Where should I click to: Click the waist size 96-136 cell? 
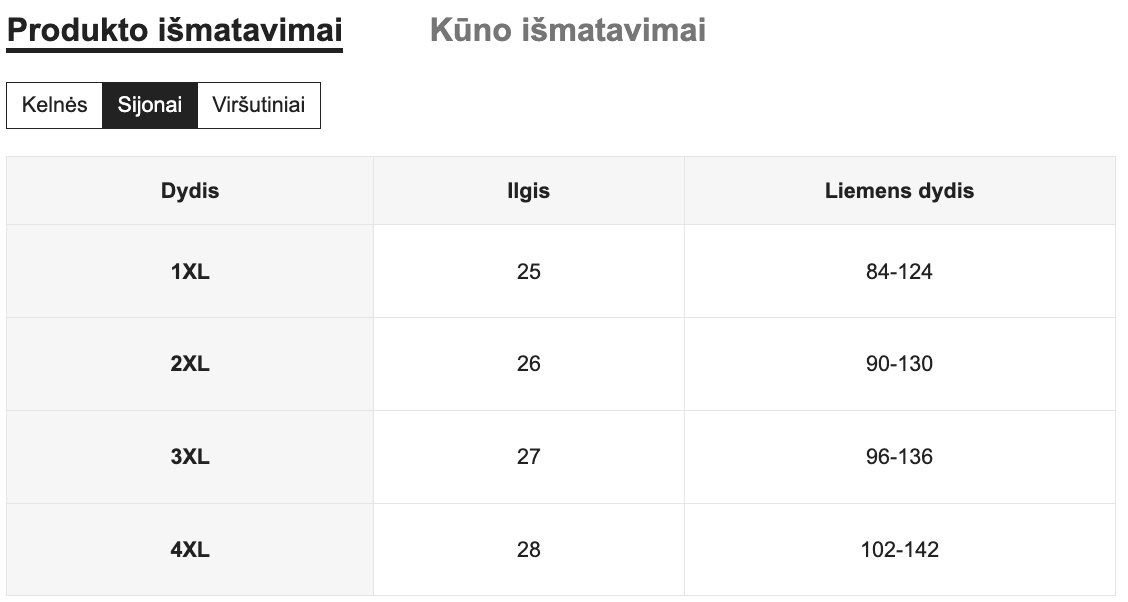899,457
